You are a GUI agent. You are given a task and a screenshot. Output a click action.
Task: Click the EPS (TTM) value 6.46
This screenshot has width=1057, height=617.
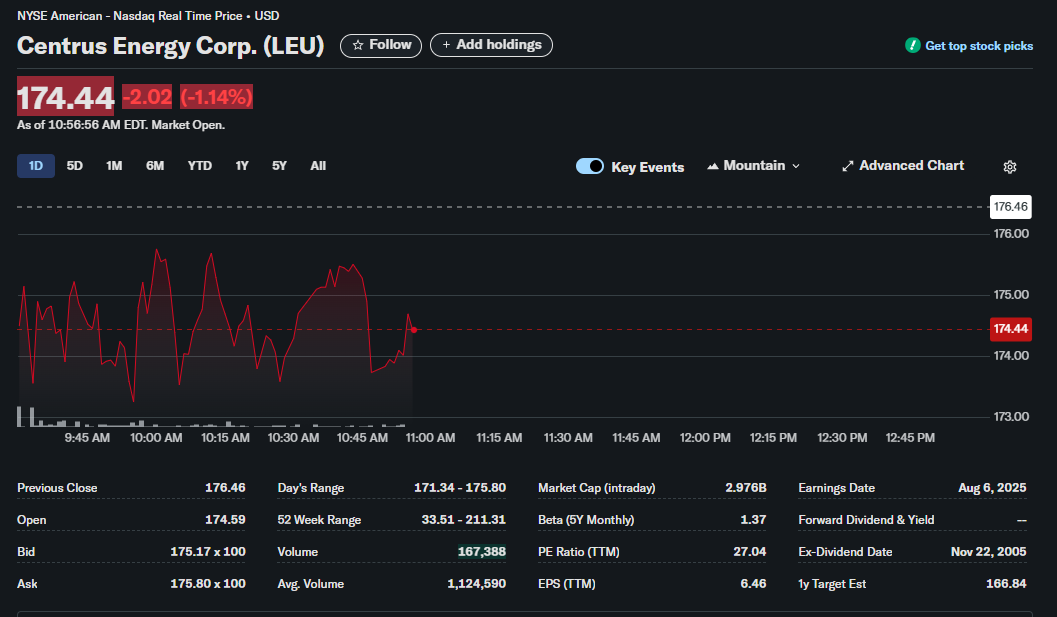pyautogui.click(x=753, y=584)
